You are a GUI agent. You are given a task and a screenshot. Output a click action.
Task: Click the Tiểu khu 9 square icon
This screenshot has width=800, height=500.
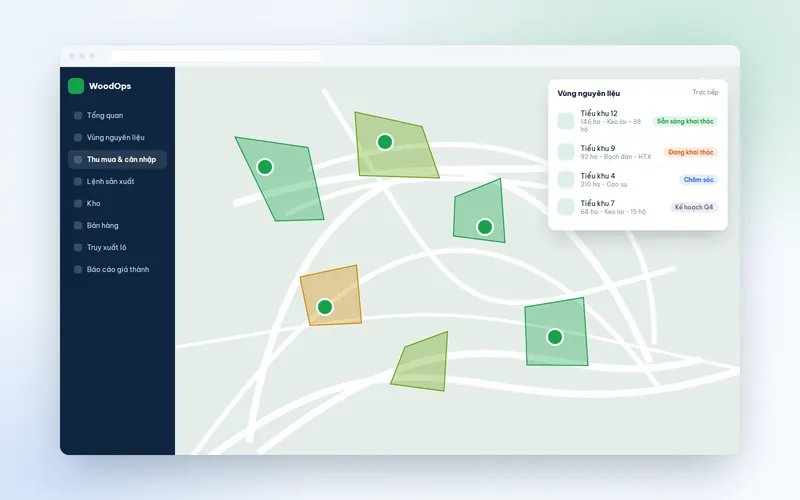566,152
